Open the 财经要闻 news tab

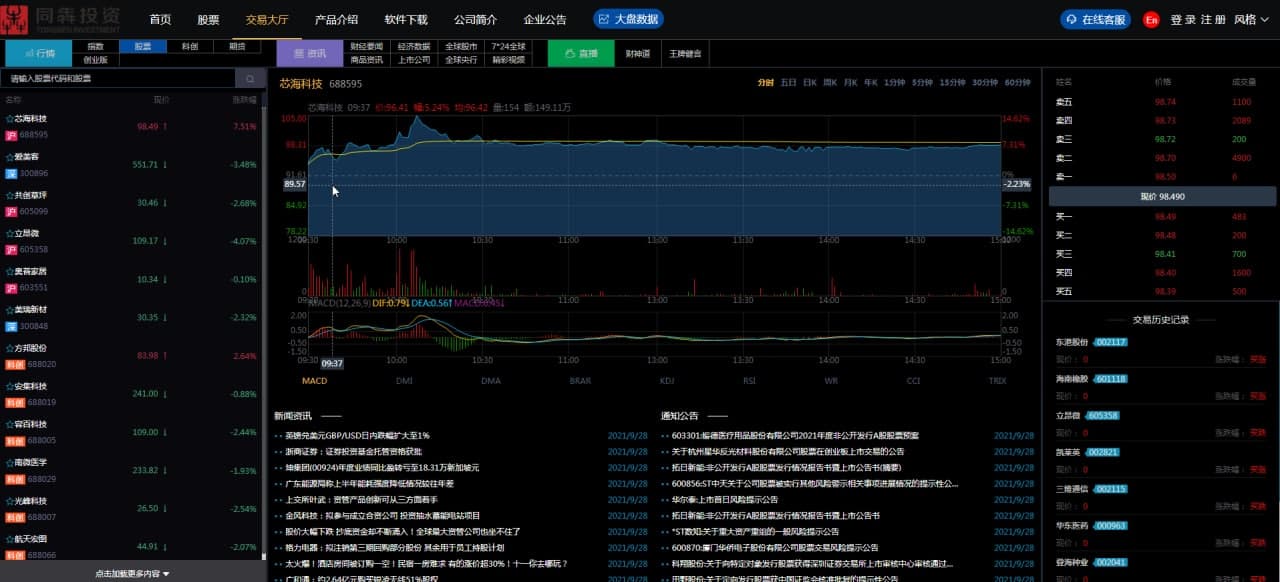tap(367, 46)
